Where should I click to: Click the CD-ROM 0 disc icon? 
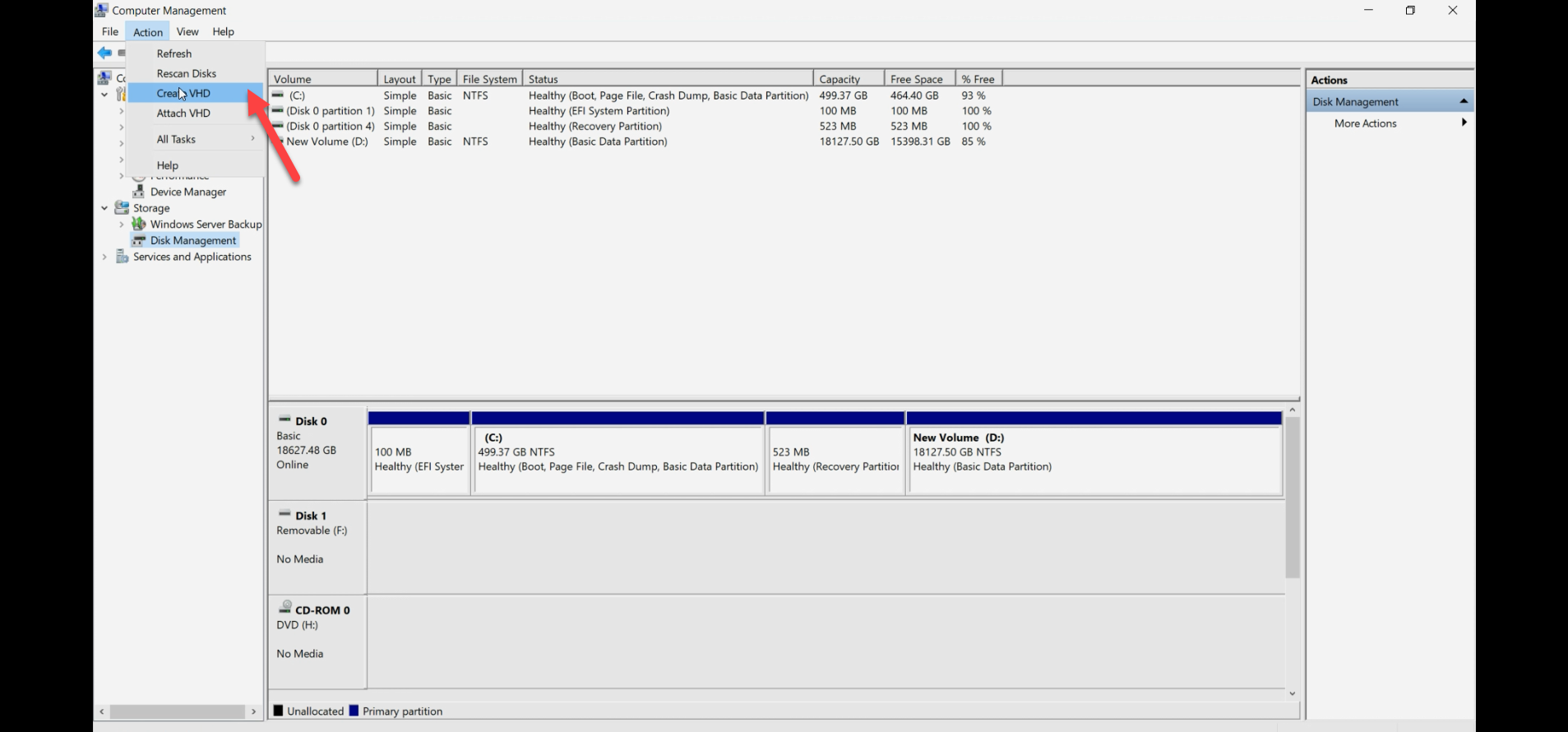coord(284,607)
